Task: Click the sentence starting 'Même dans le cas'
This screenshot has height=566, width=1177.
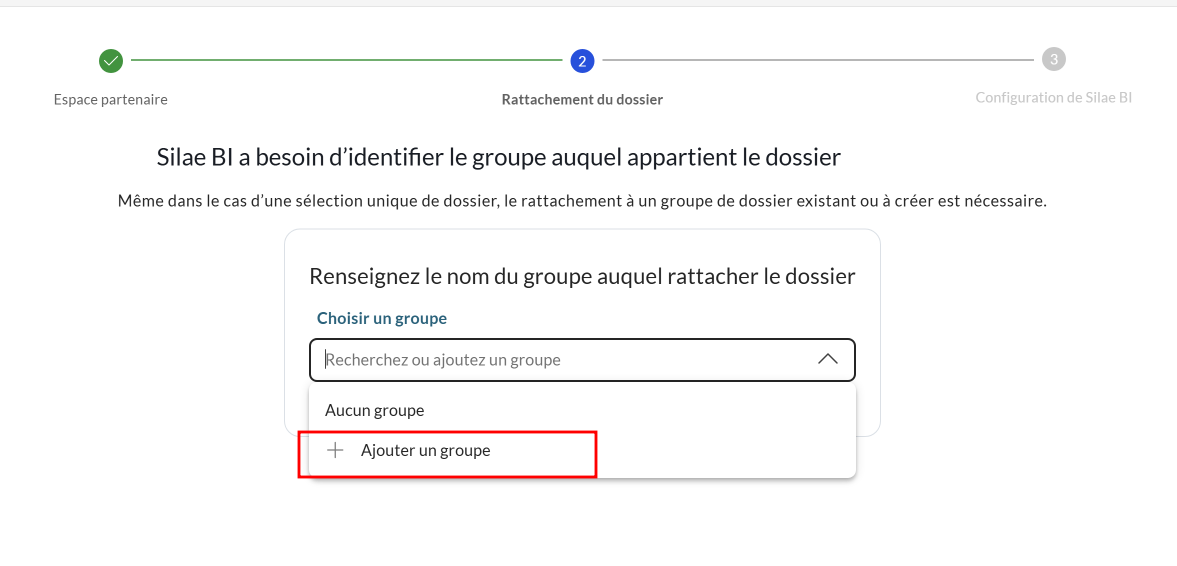Action: [x=582, y=201]
